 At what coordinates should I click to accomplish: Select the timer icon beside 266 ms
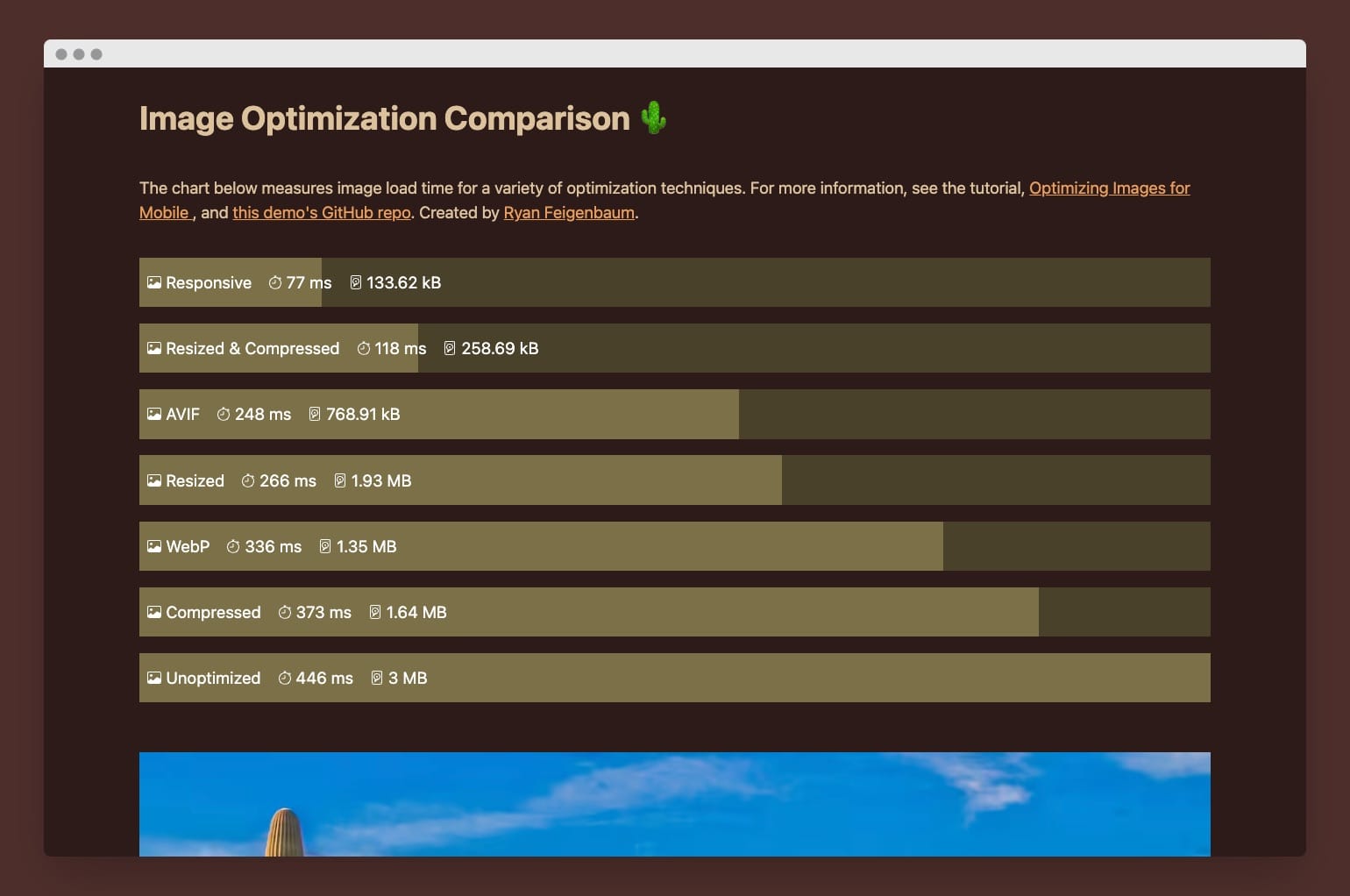click(246, 480)
